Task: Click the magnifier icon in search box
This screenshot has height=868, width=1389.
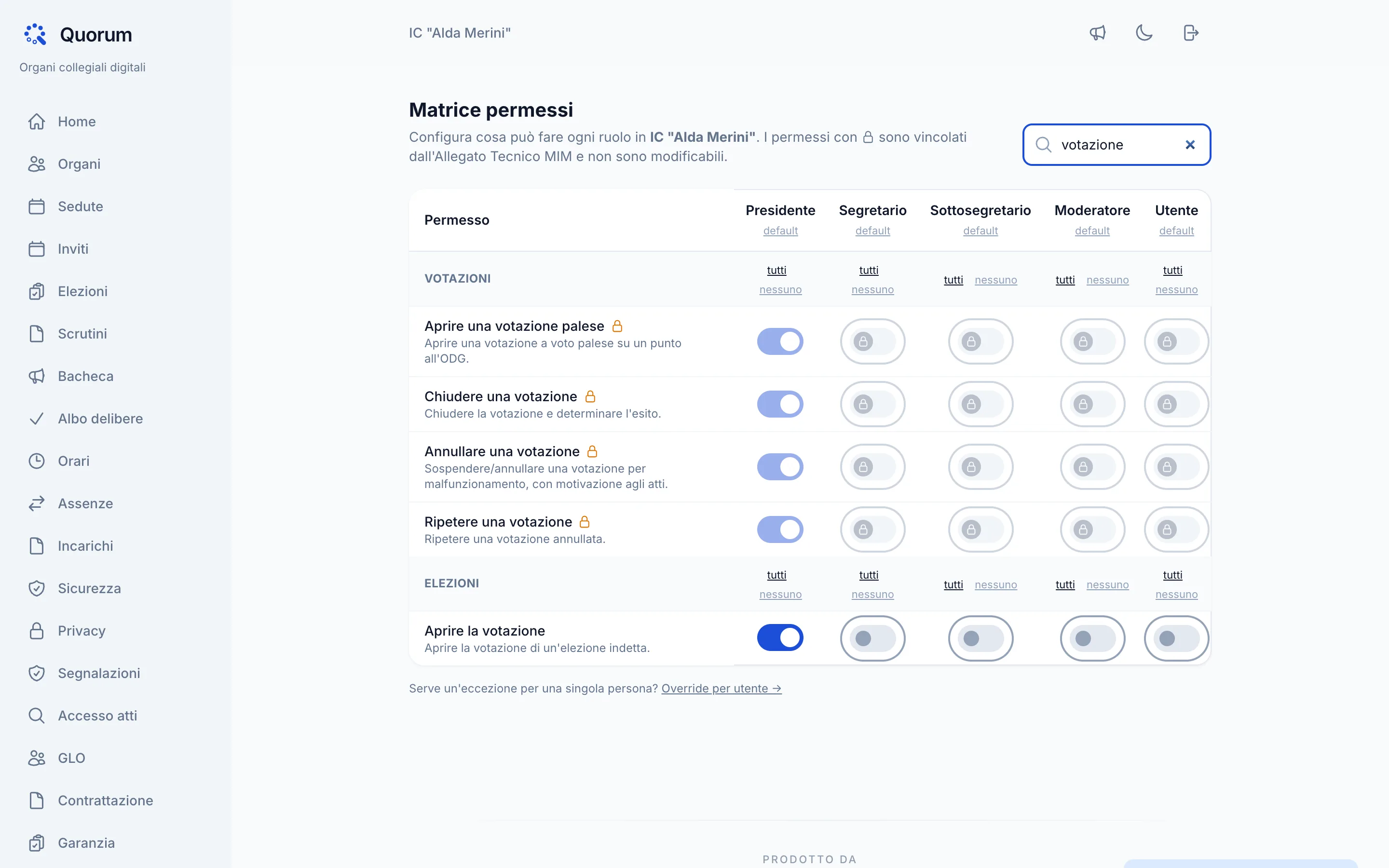Action: coord(1044,145)
